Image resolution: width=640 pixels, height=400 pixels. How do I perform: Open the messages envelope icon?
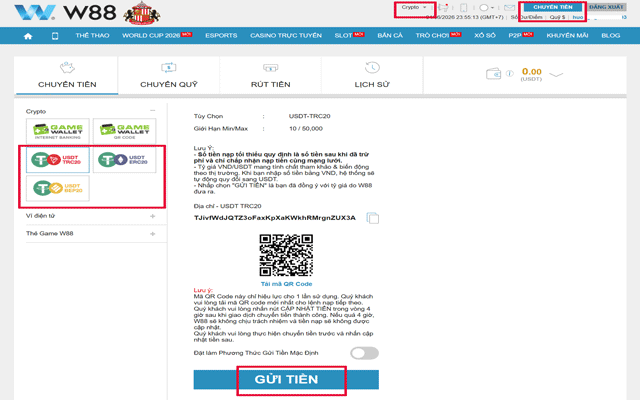[509, 7]
